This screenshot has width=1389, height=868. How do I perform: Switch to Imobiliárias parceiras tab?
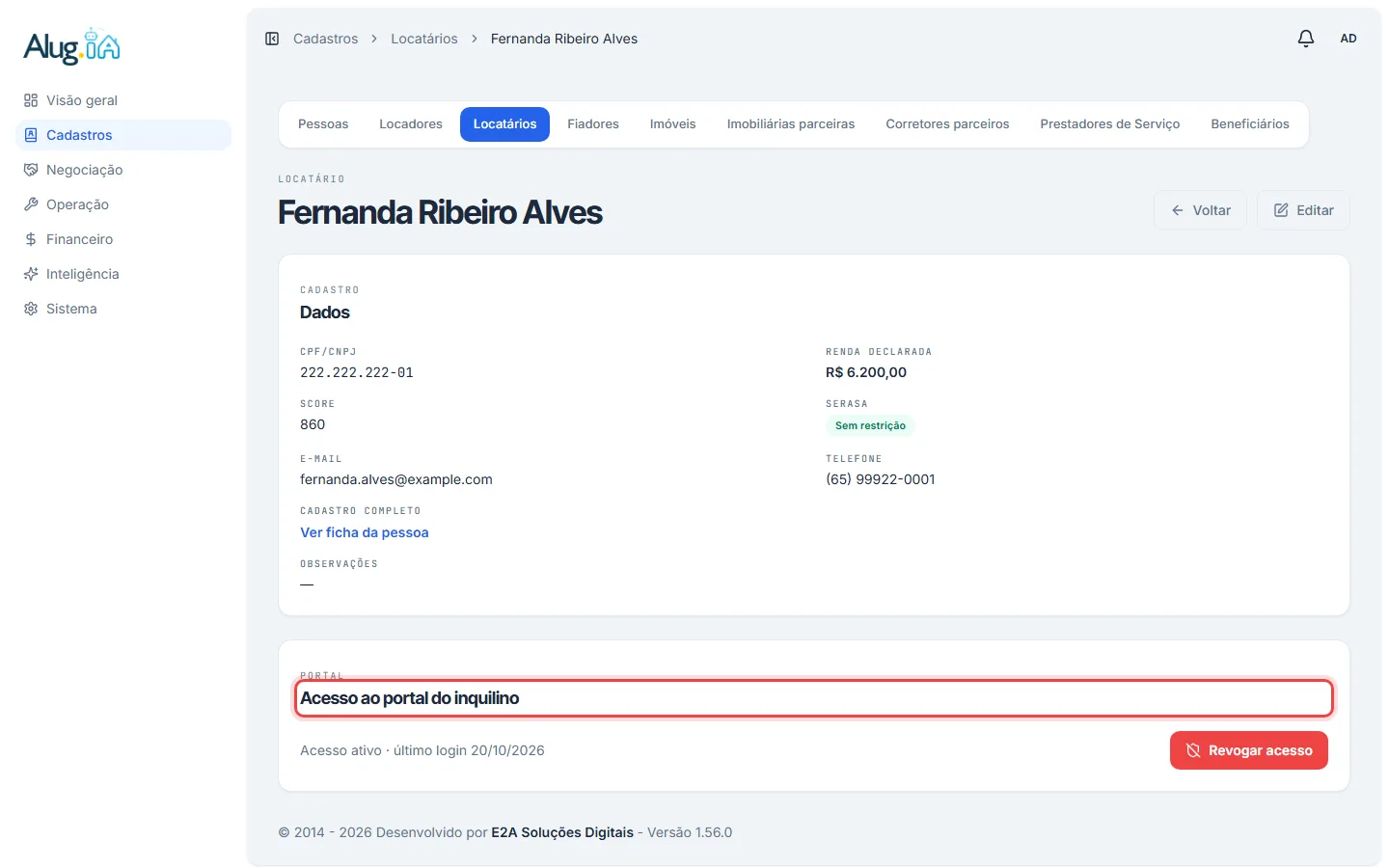click(x=791, y=124)
